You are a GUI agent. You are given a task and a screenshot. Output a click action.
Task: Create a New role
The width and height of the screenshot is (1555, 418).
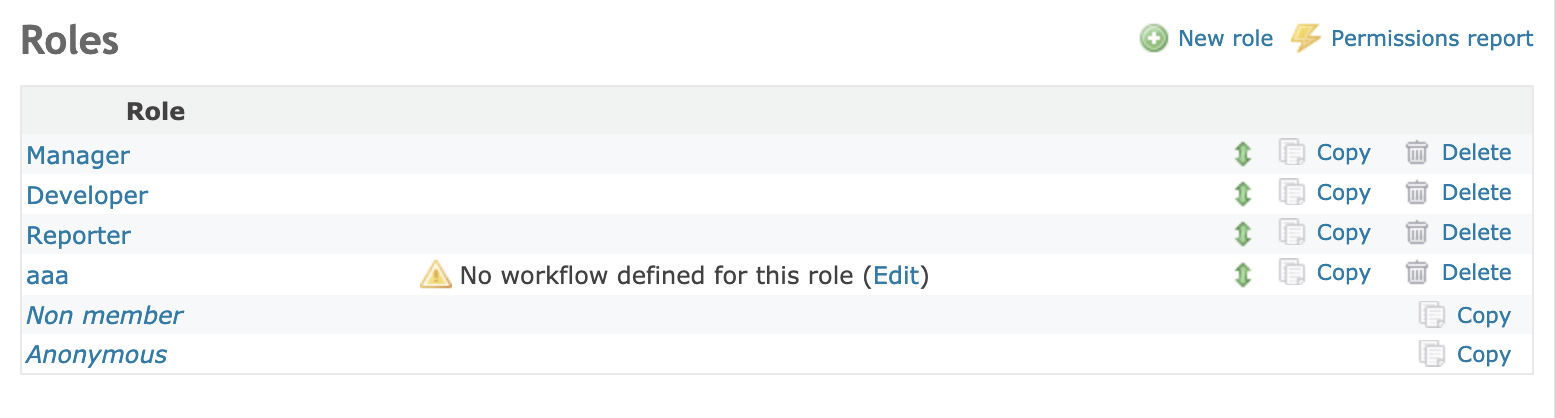click(x=1225, y=38)
